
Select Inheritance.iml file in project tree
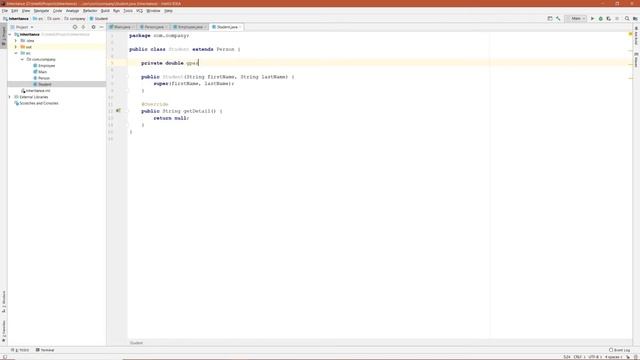click(36, 91)
